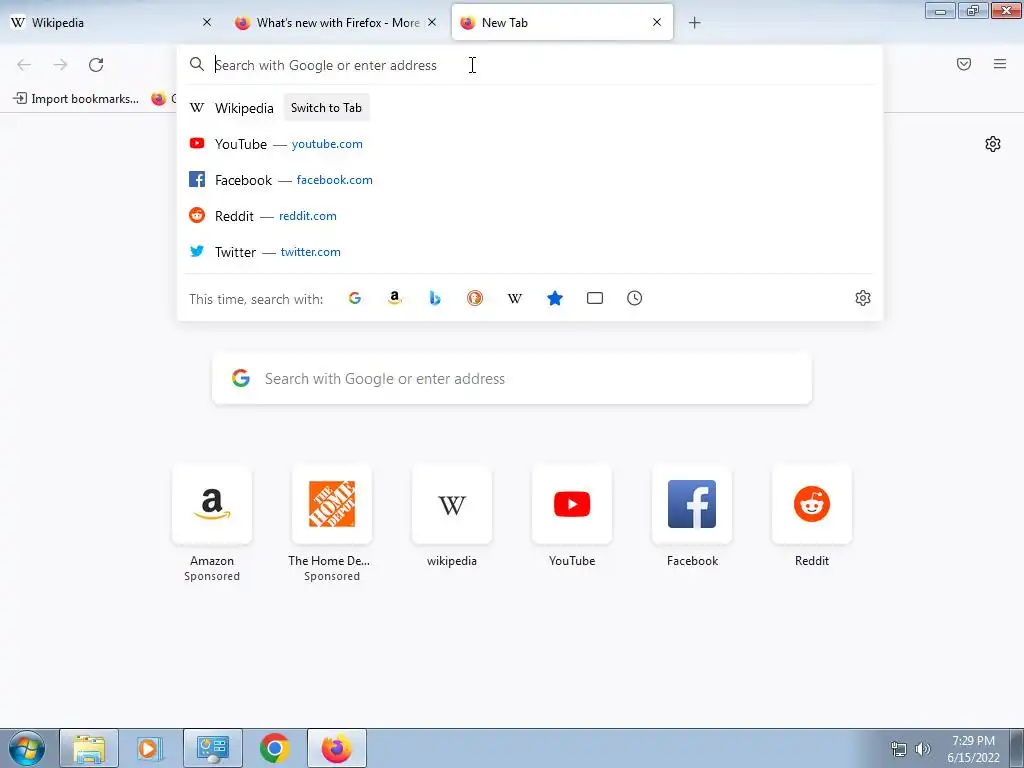This screenshot has height=768, width=1024.
Task: Click Import bookmarks in bookmarks toolbar
Action: (x=76, y=99)
